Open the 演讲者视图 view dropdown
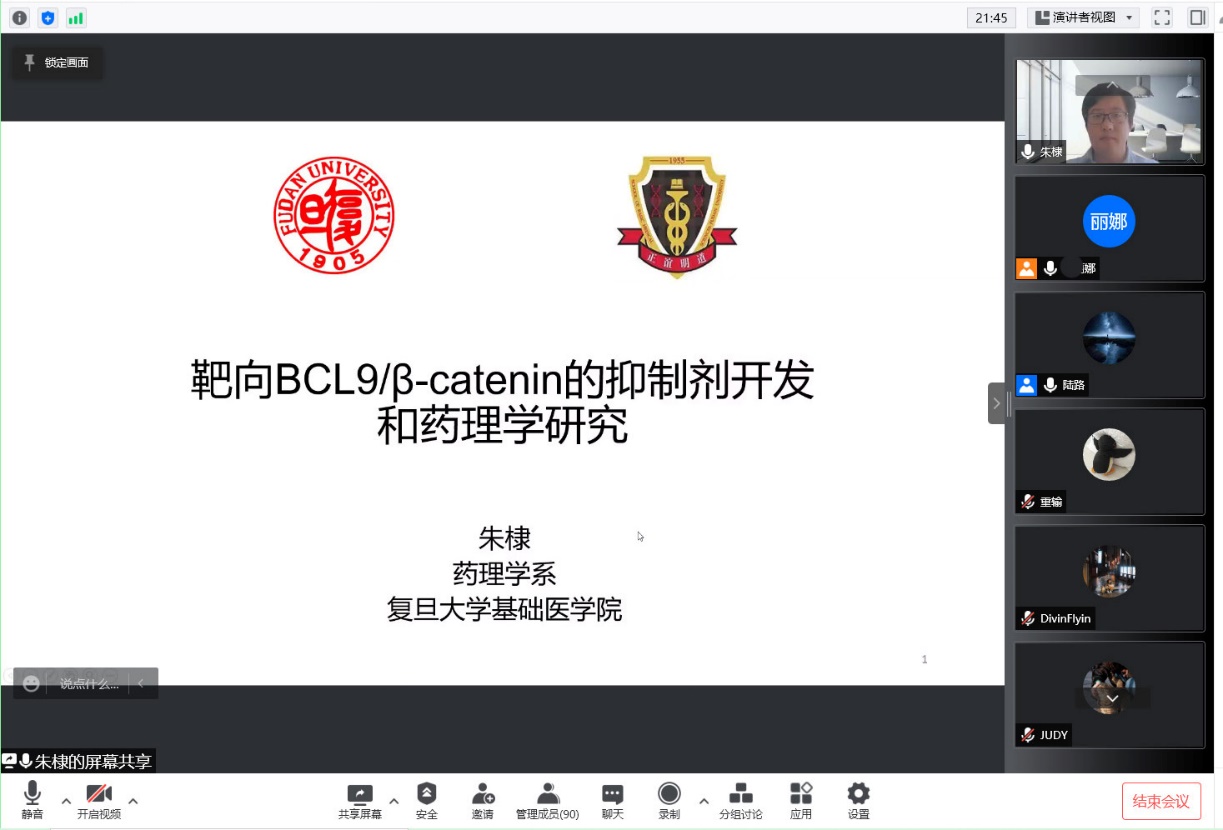The width and height of the screenshot is (1223, 830). tap(1083, 18)
